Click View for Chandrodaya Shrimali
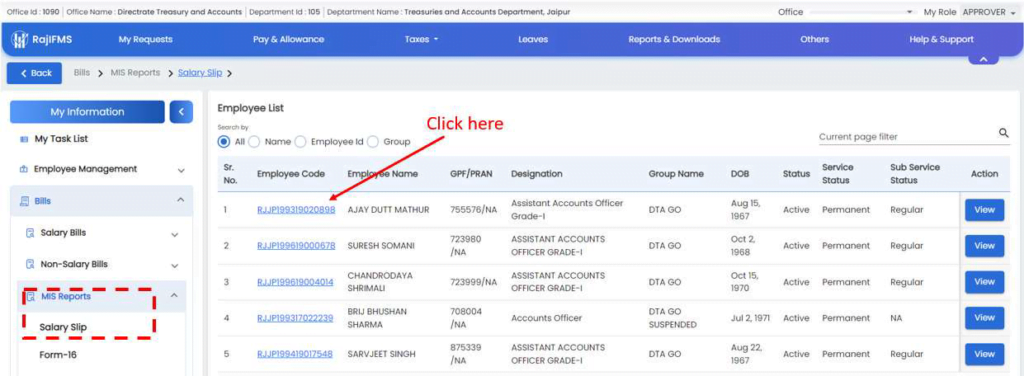Screen dimensions: 1024x376 coord(984,282)
